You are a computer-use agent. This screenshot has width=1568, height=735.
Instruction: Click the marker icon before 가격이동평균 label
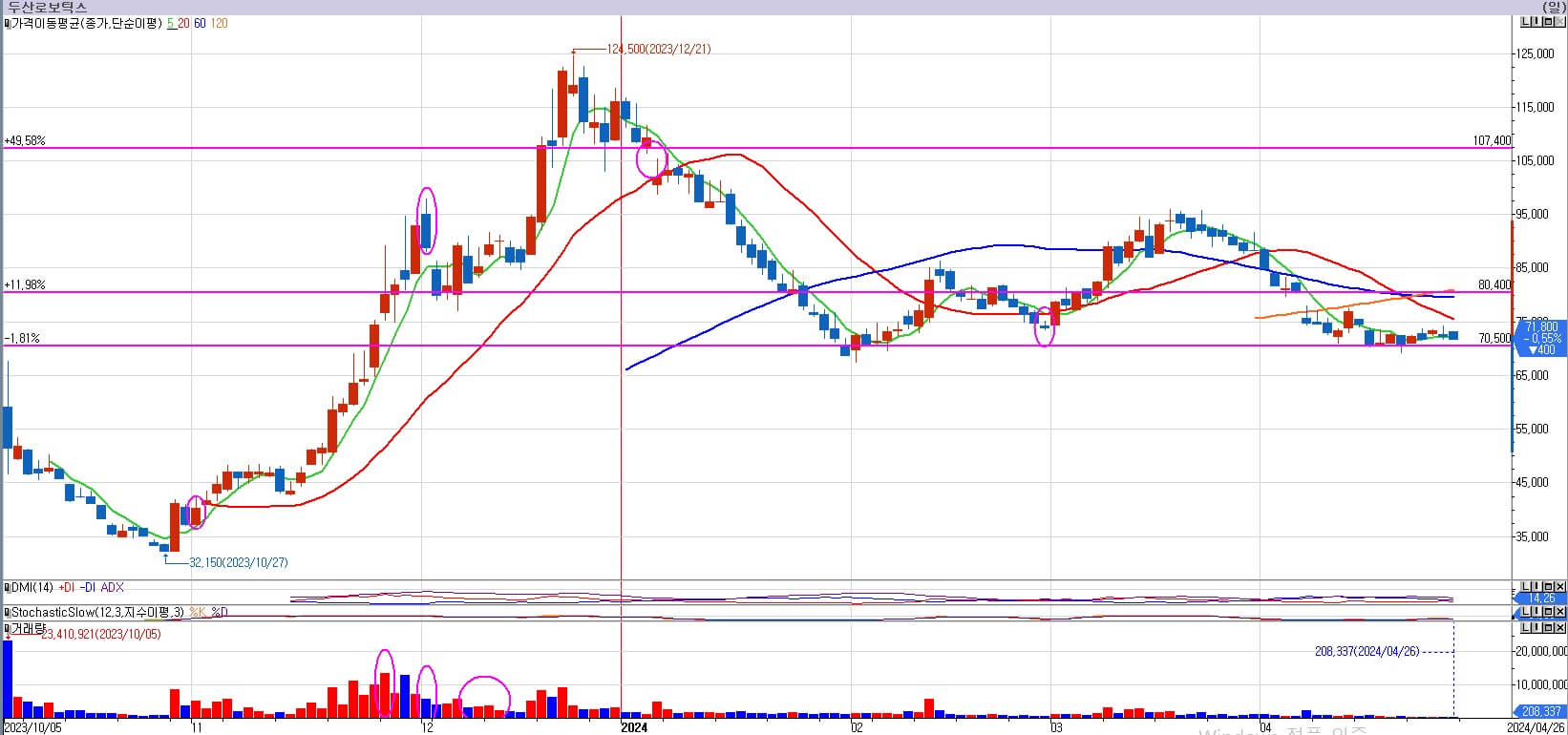pos(8,23)
